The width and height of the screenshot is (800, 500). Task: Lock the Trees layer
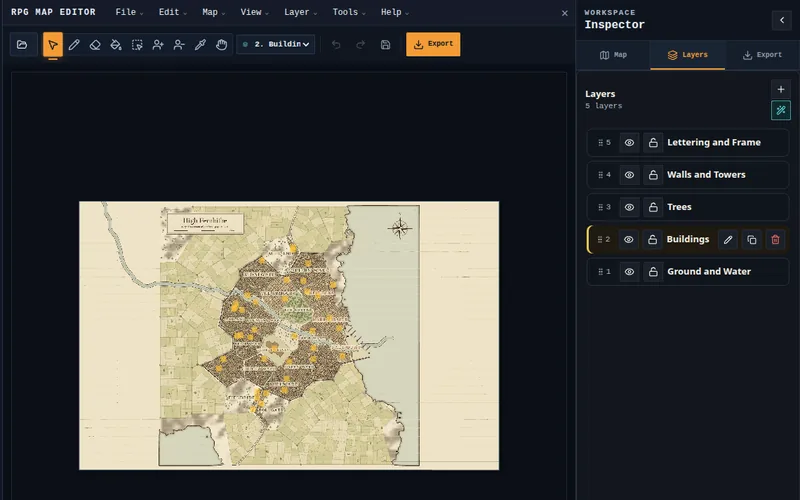[x=653, y=207]
